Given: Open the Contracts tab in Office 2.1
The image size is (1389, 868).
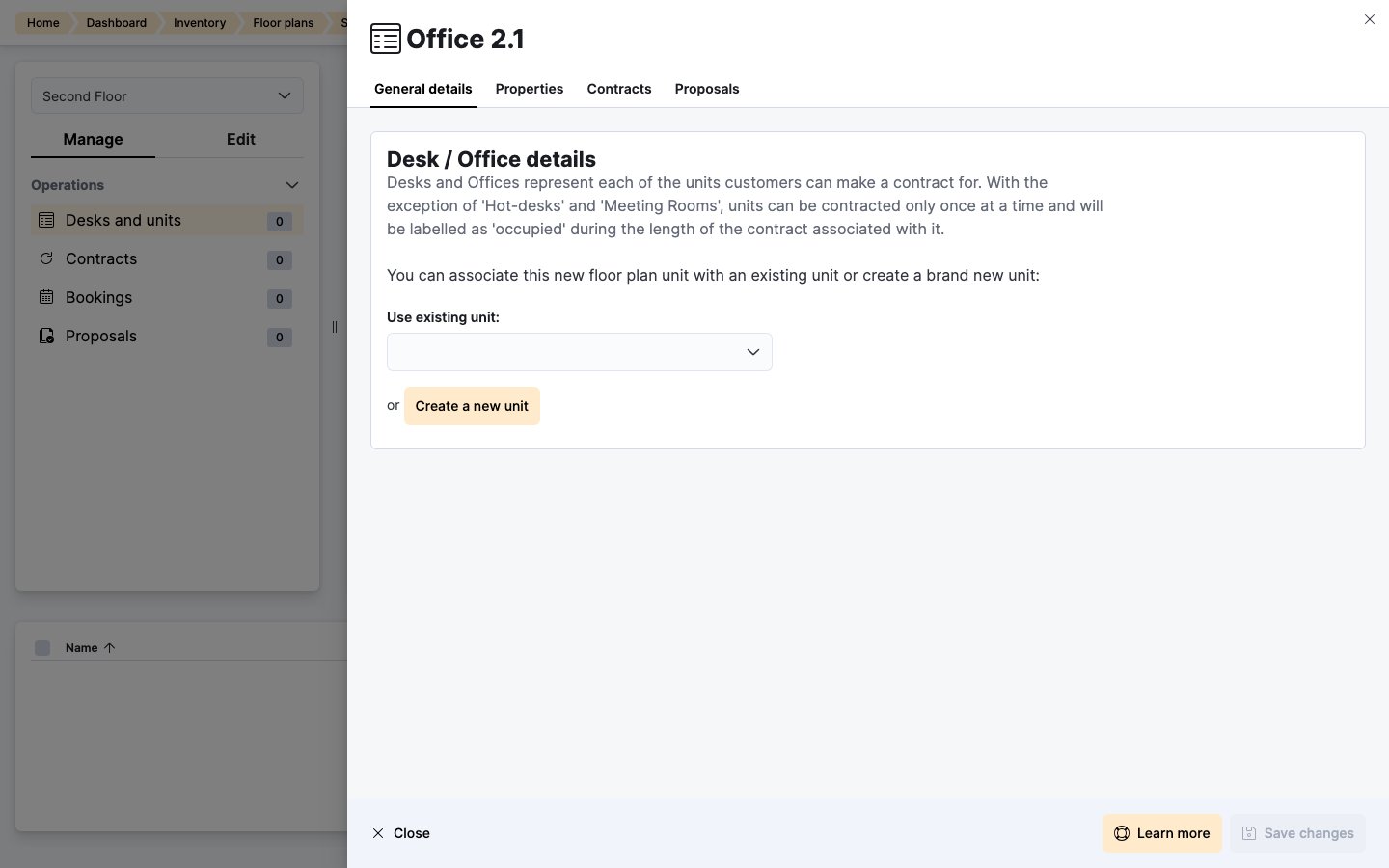Looking at the screenshot, I should tap(619, 89).
